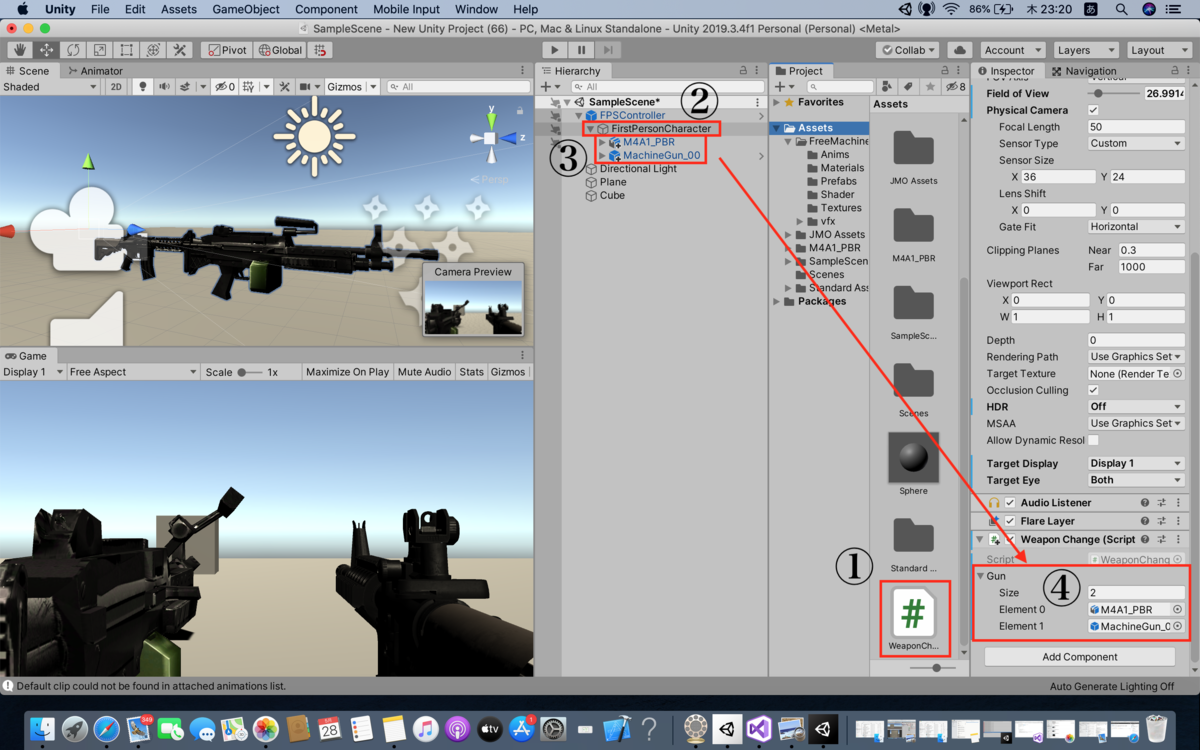Open the cloud services icon
The height and width of the screenshot is (750, 1200).
coord(959,50)
